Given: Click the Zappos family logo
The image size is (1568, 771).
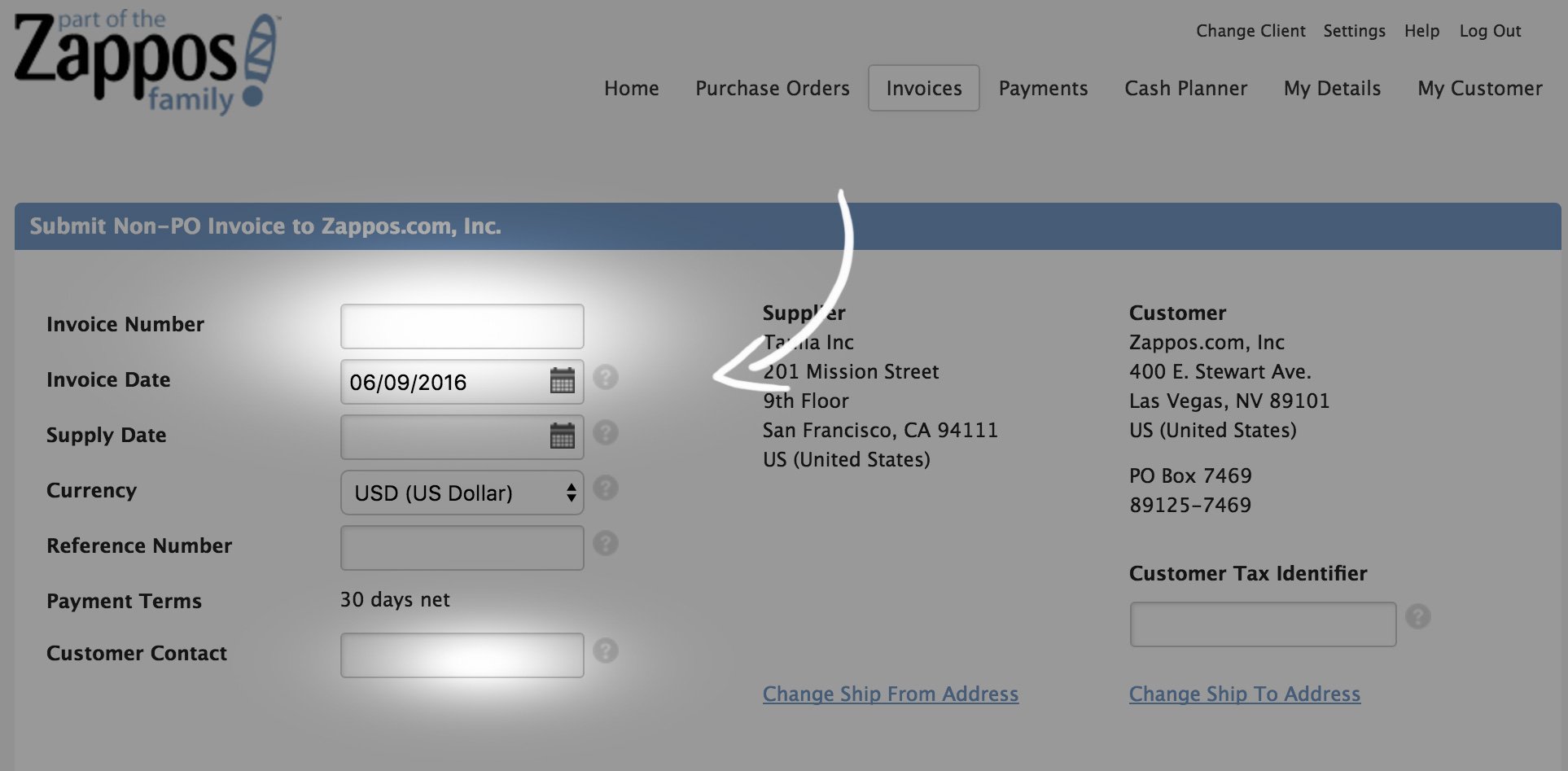Looking at the screenshot, I should (147, 63).
